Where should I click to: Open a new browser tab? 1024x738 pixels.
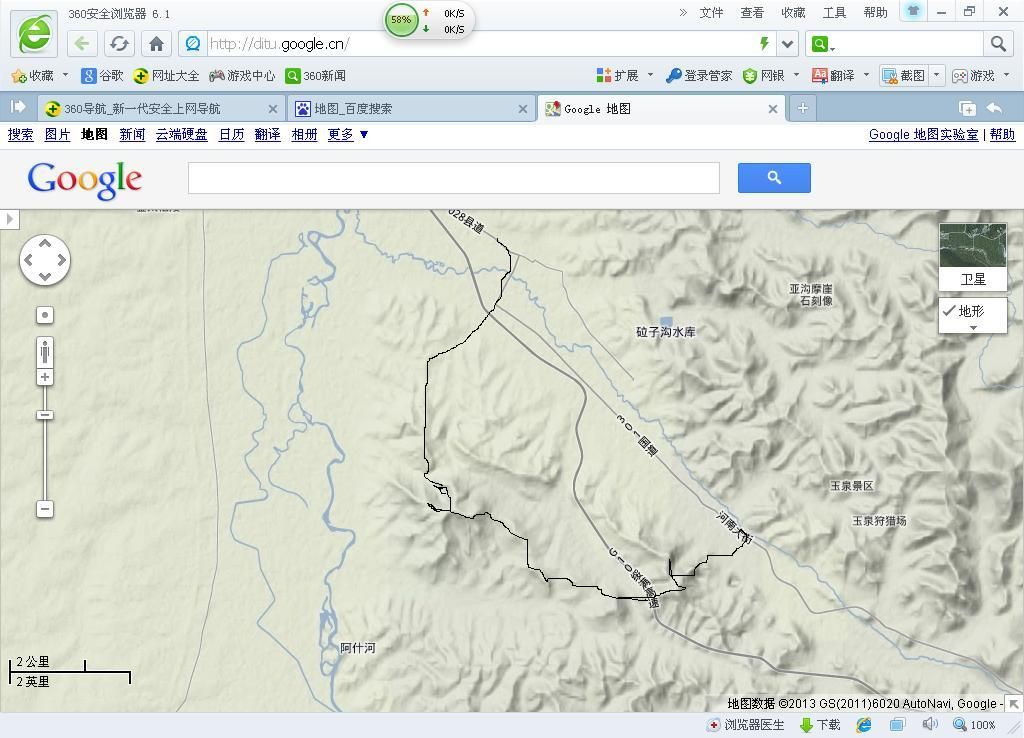point(802,108)
